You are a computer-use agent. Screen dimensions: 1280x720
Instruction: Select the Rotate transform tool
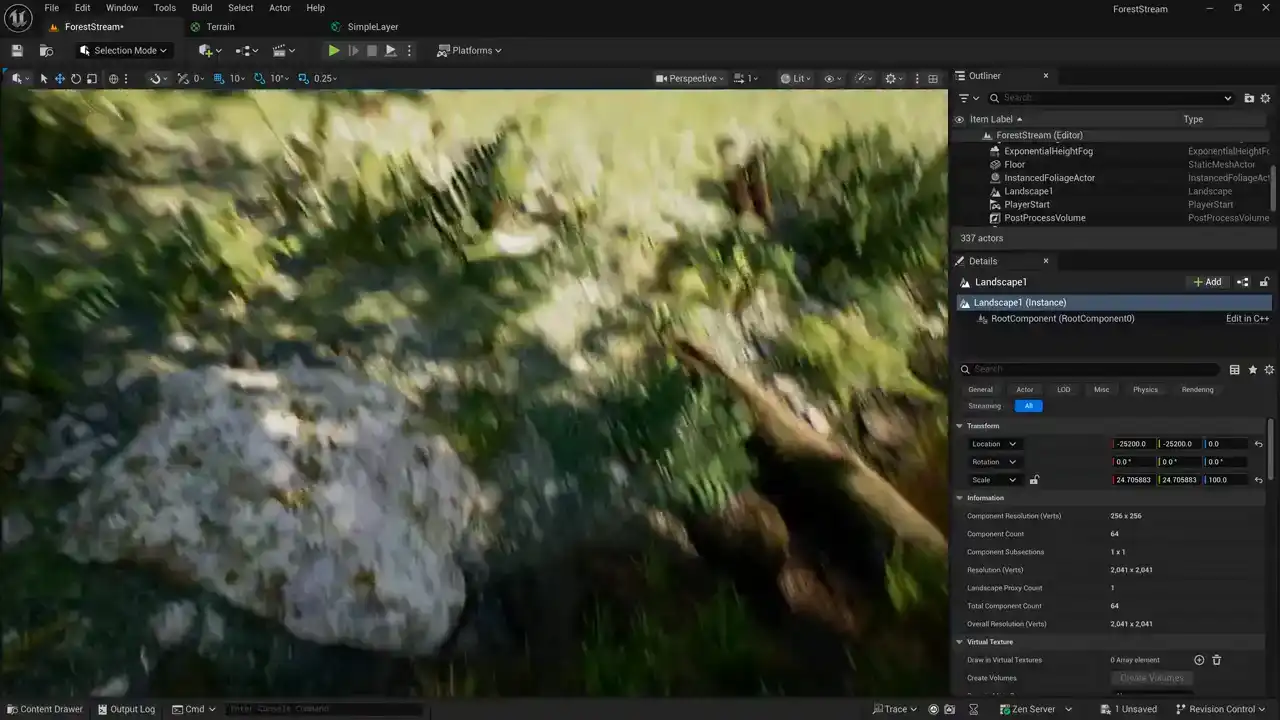click(76, 79)
